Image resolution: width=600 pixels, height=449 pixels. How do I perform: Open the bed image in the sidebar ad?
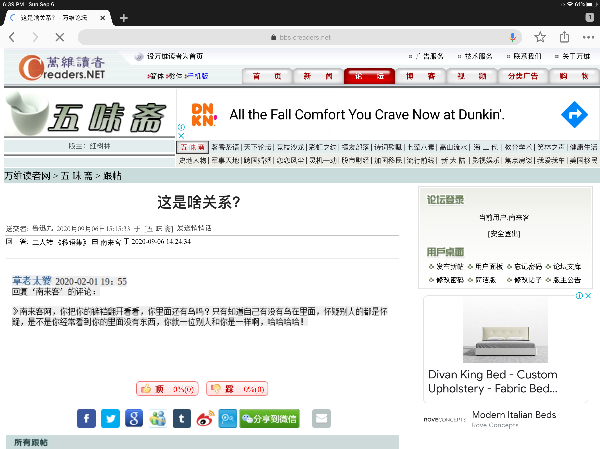pyautogui.click(x=505, y=331)
